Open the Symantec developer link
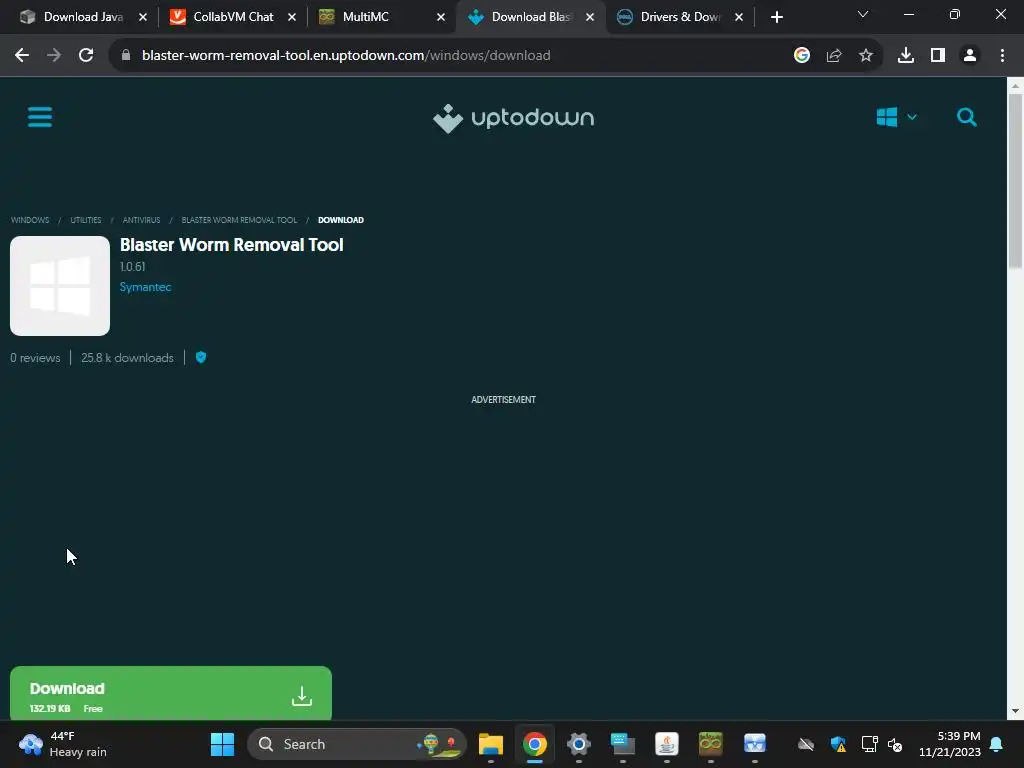Image resolution: width=1024 pixels, height=768 pixels. 145,287
